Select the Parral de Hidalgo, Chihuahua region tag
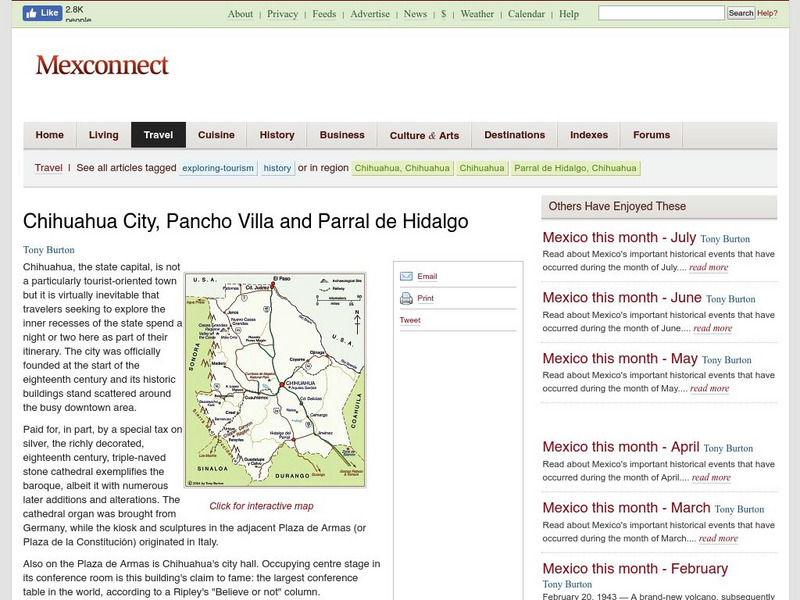The height and width of the screenshot is (600, 800). point(578,169)
